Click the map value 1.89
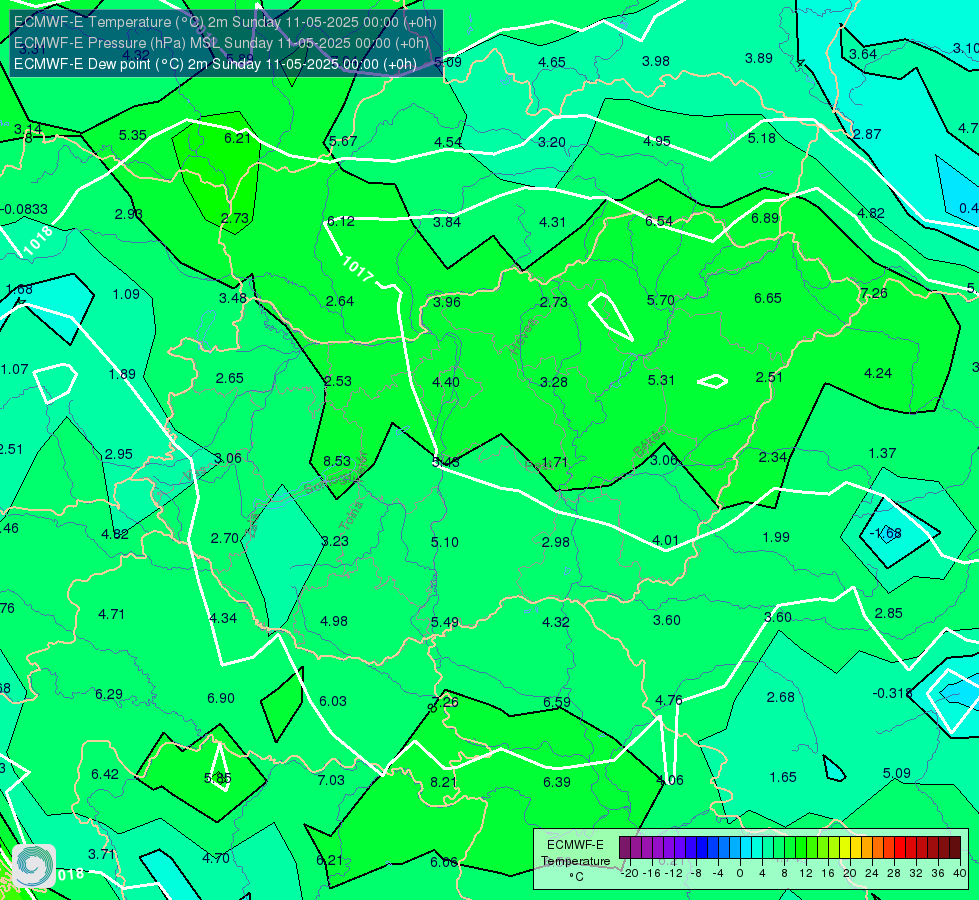 pos(122,374)
